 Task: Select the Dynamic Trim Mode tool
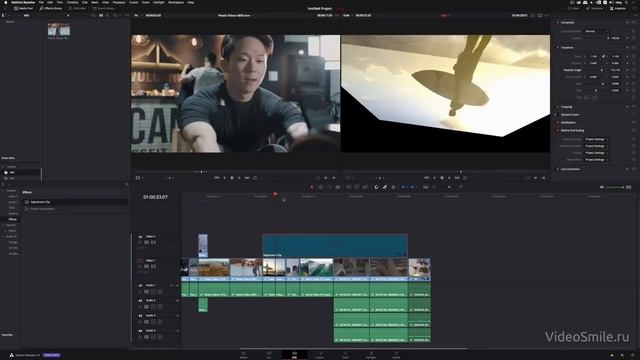tap(329, 187)
